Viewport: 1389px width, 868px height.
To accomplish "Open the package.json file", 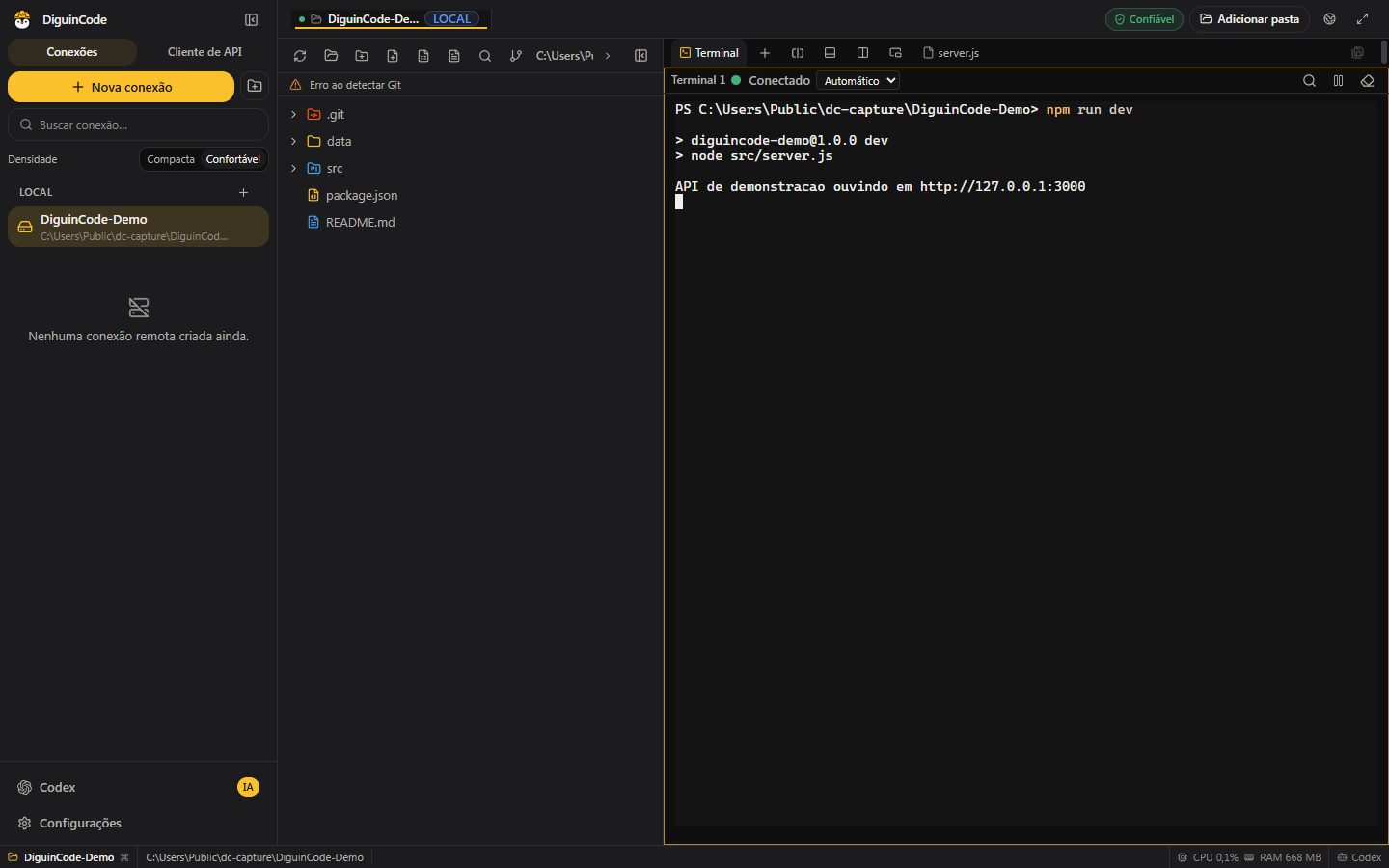I will [362, 195].
